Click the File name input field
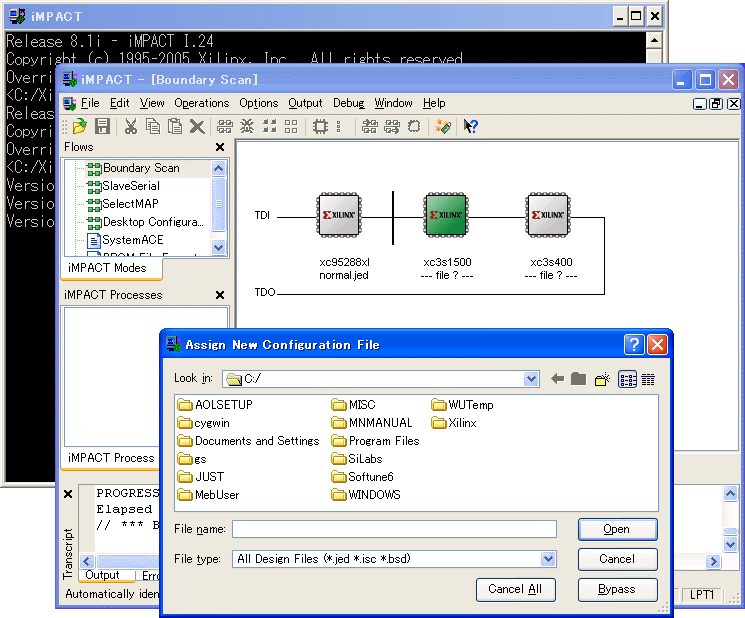This screenshot has height=618, width=745. coord(394,529)
